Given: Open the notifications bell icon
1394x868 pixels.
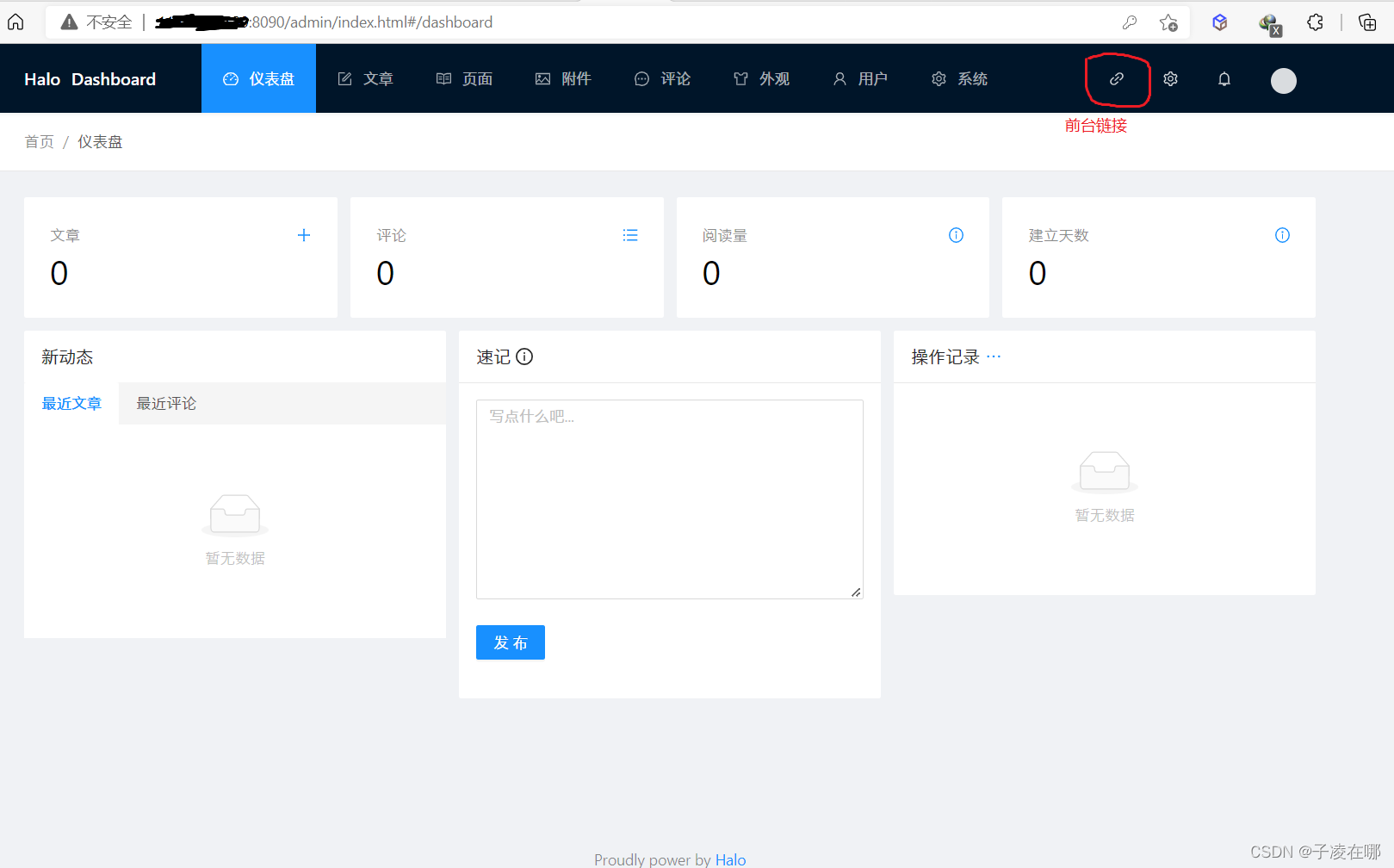Looking at the screenshot, I should [1224, 79].
